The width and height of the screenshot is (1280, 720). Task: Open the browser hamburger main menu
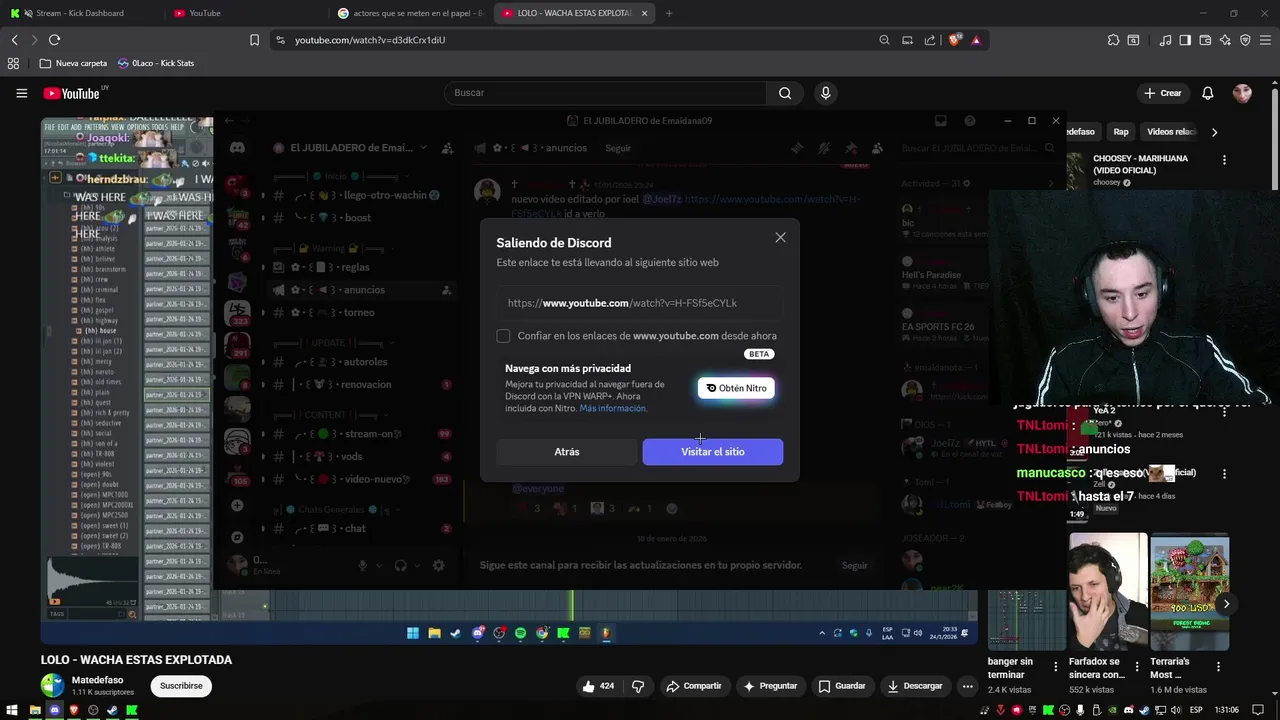pos(1265,40)
